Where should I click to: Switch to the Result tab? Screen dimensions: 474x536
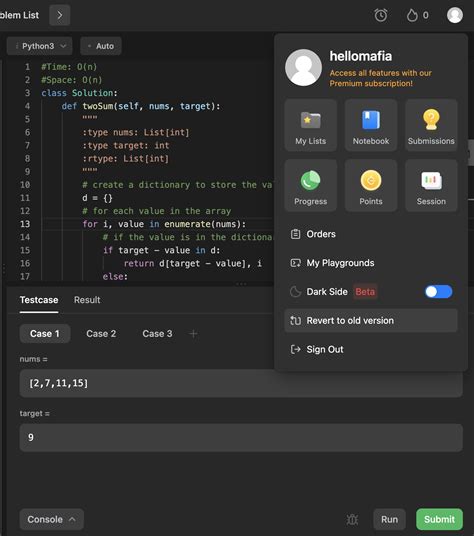(87, 300)
